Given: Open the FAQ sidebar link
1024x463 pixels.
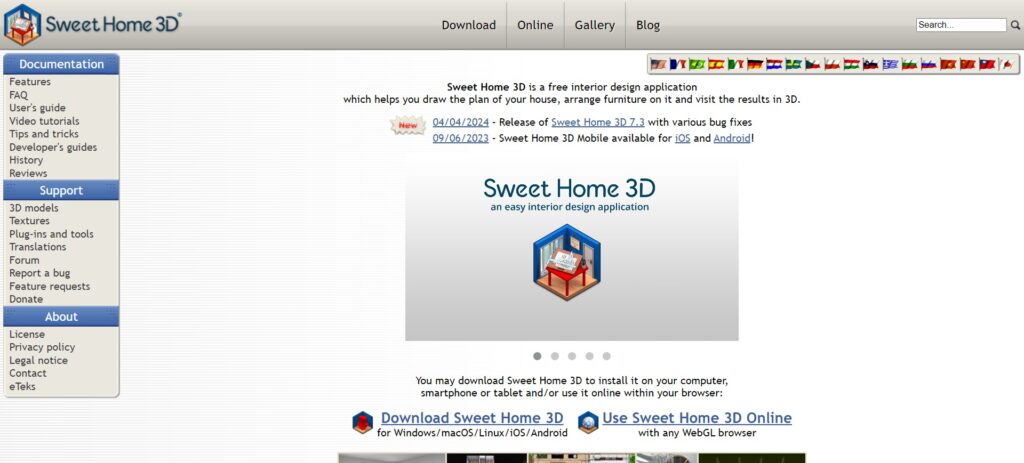Looking at the screenshot, I should (18, 95).
